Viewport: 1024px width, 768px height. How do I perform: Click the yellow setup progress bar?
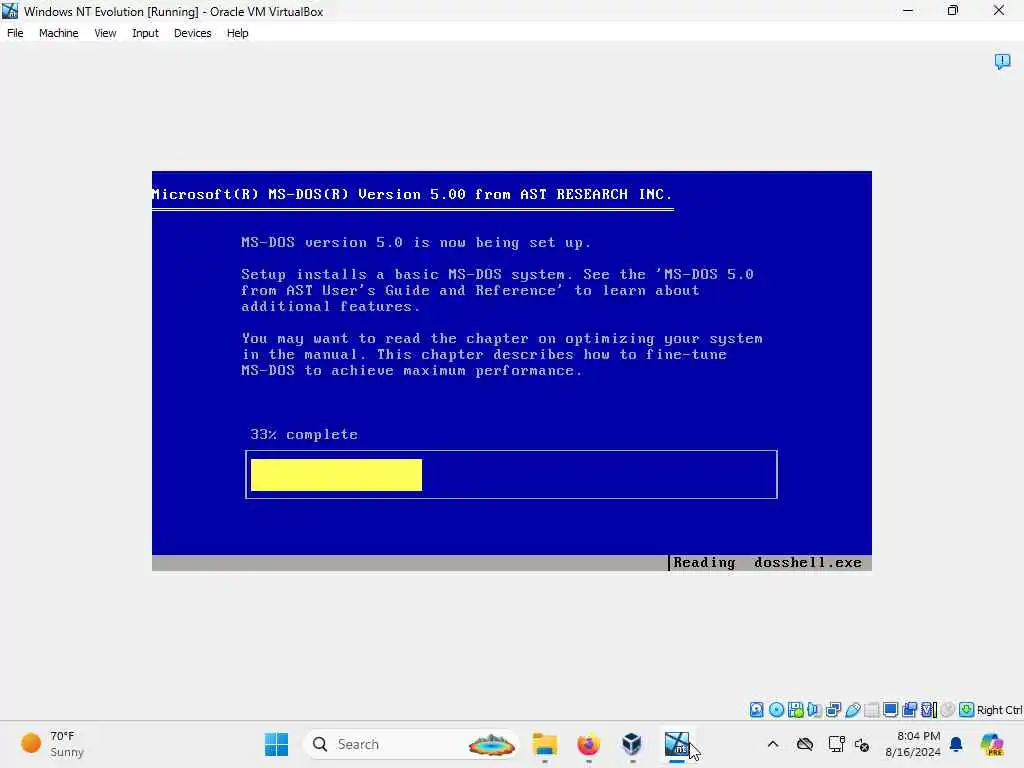coord(336,475)
